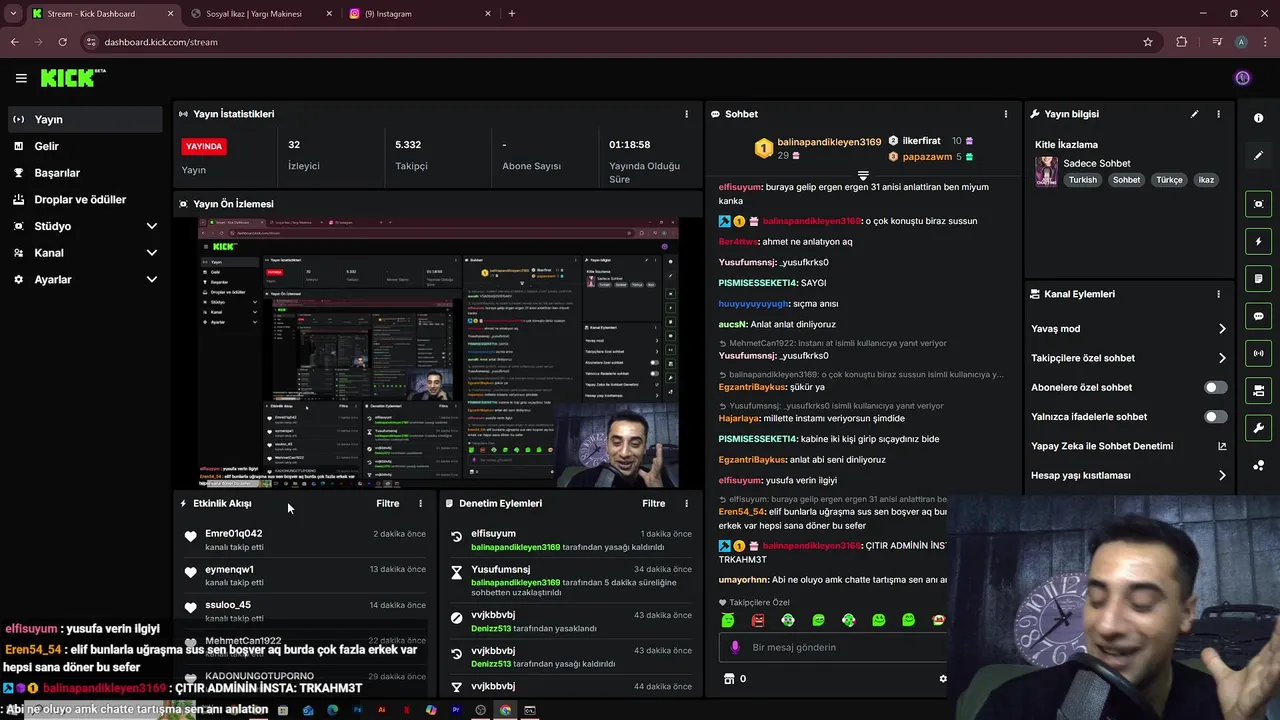Toggle the wrench stream info widget icon

[x=1258, y=428]
